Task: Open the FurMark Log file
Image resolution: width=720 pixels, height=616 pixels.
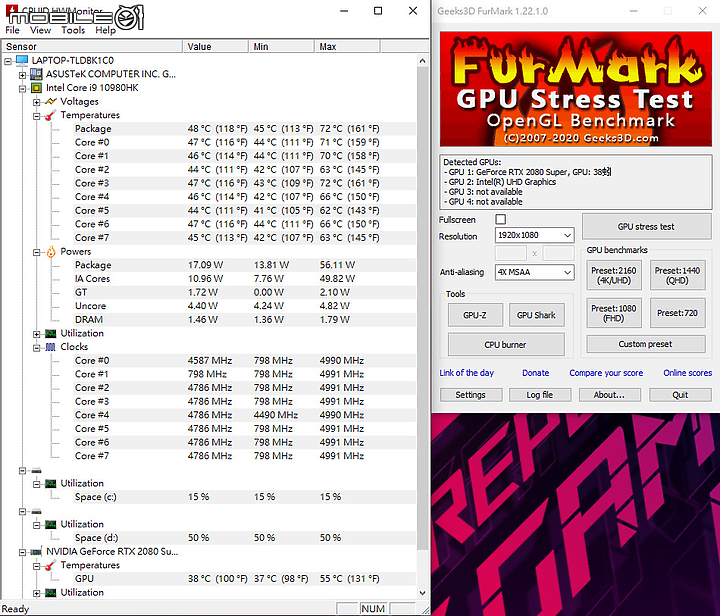Action: tap(540, 395)
